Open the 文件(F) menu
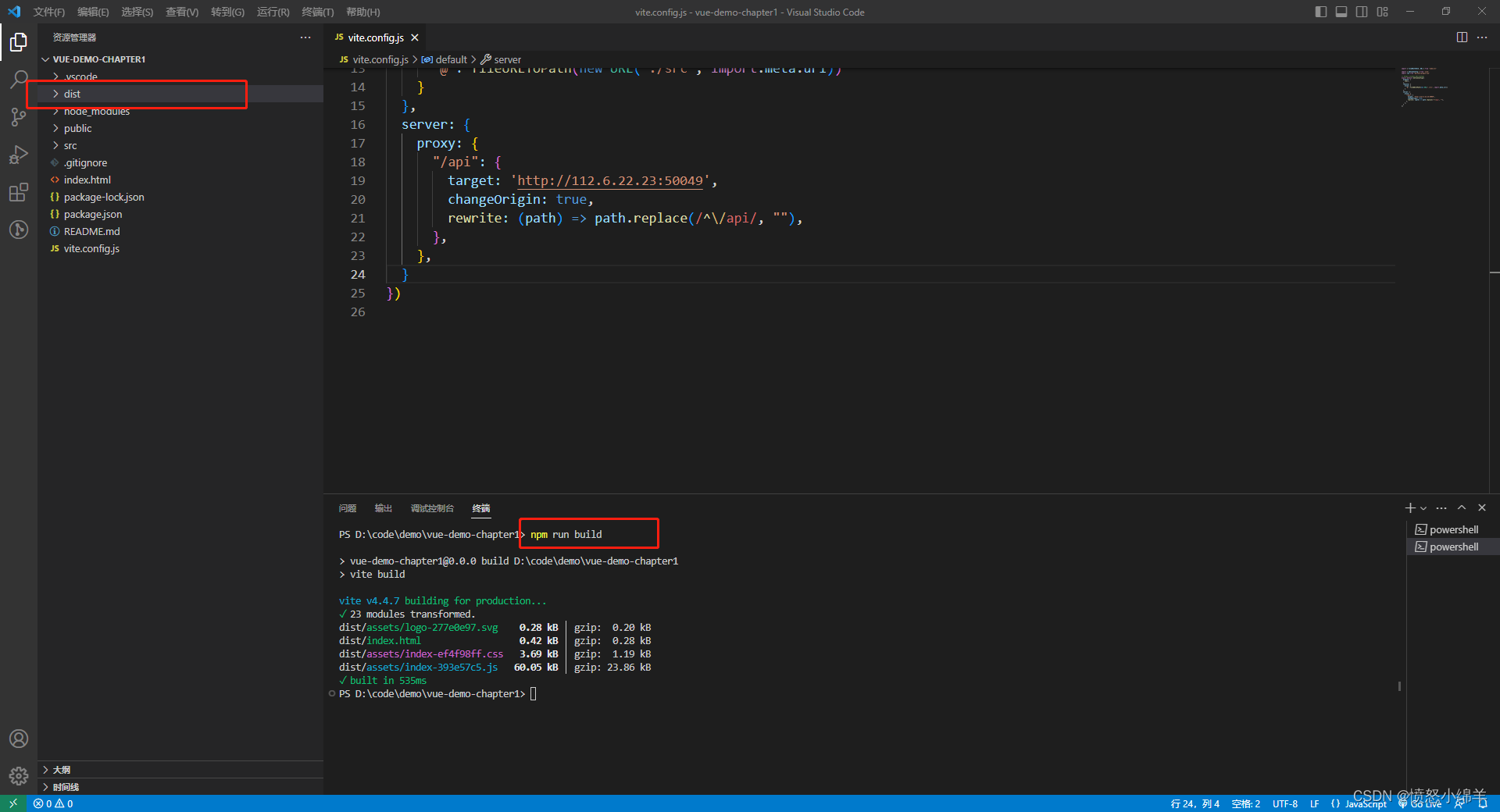 (x=48, y=12)
